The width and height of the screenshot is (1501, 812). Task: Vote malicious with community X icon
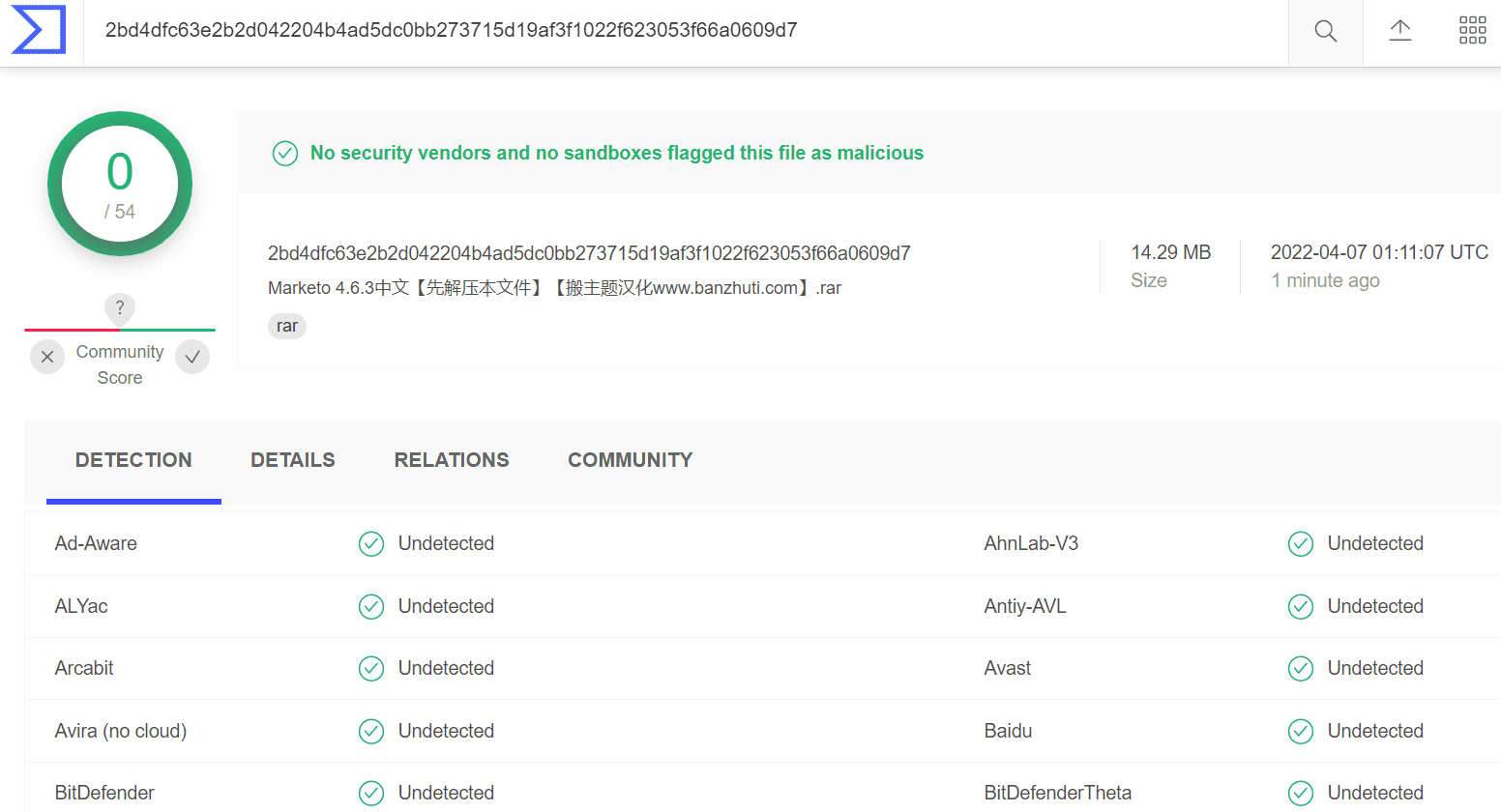tap(47, 357)
